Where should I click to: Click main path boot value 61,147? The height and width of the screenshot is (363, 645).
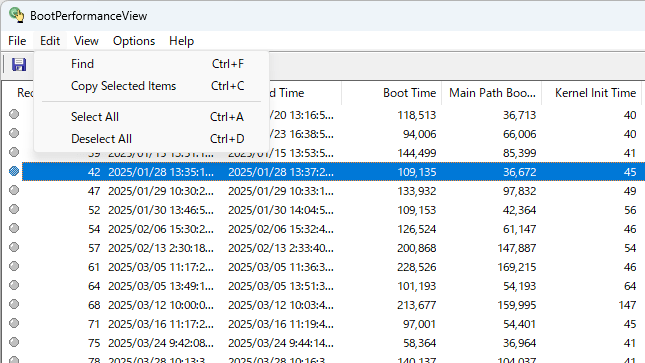pyautogui.click(x=520, y=229)
